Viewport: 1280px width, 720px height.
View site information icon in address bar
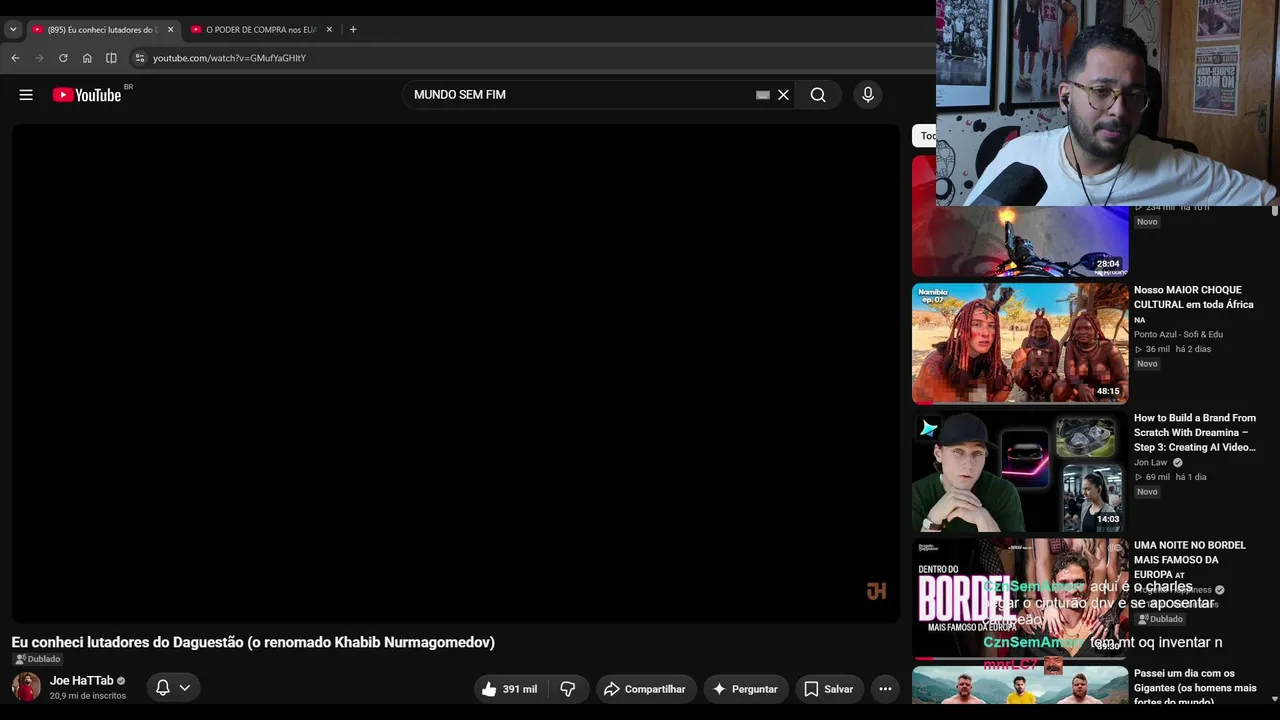pos(139,58)
